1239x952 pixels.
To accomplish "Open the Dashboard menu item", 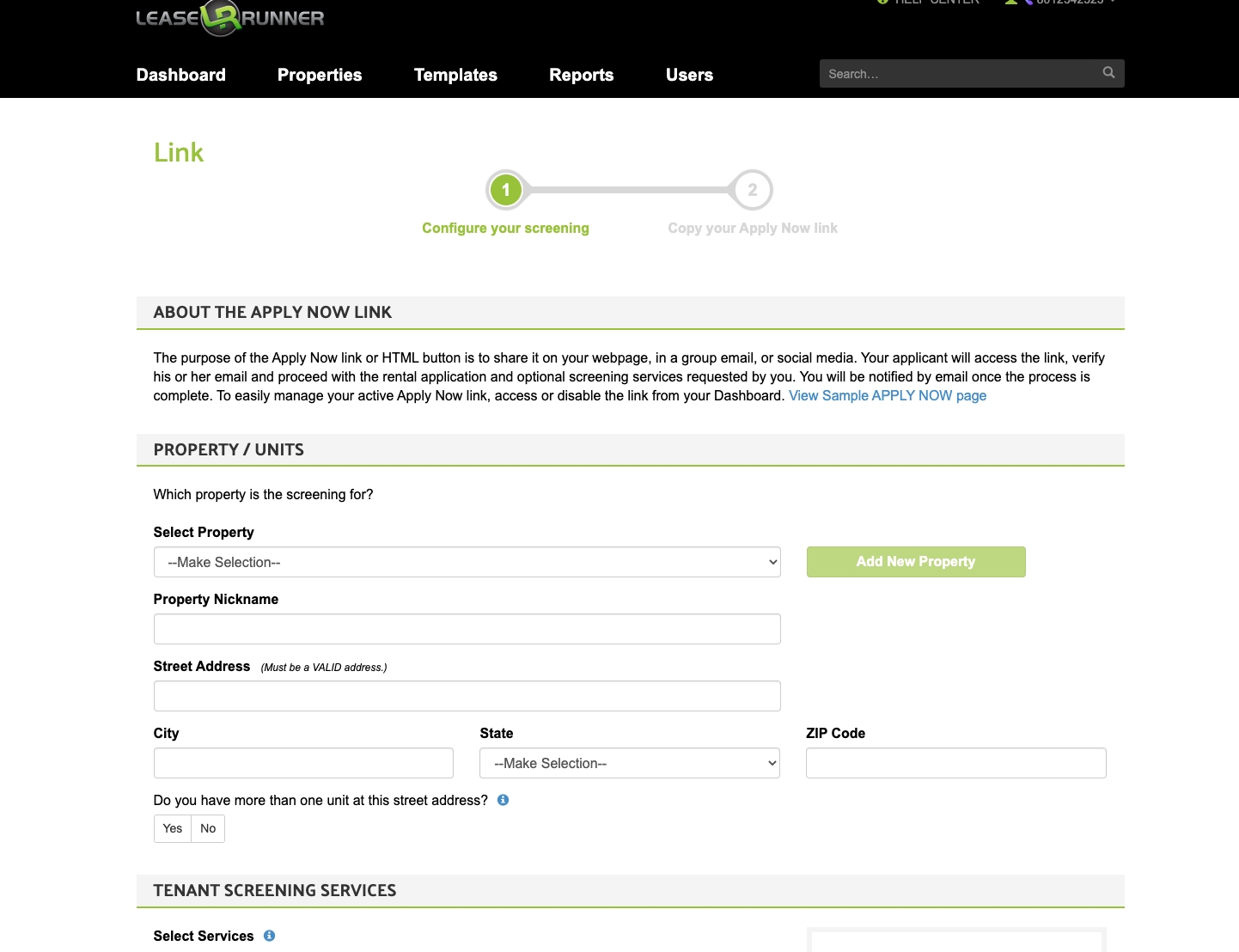I will pos(180,75).
